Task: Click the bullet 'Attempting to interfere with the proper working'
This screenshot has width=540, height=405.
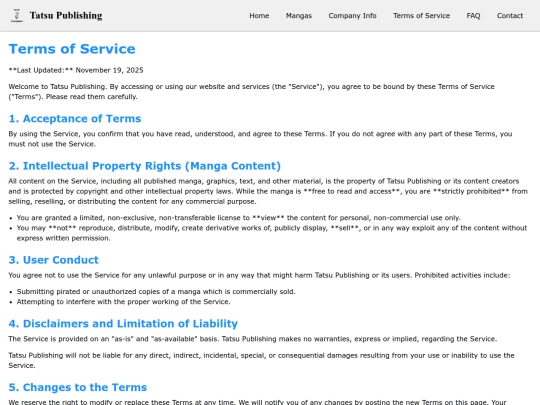Action: [123, 302]
